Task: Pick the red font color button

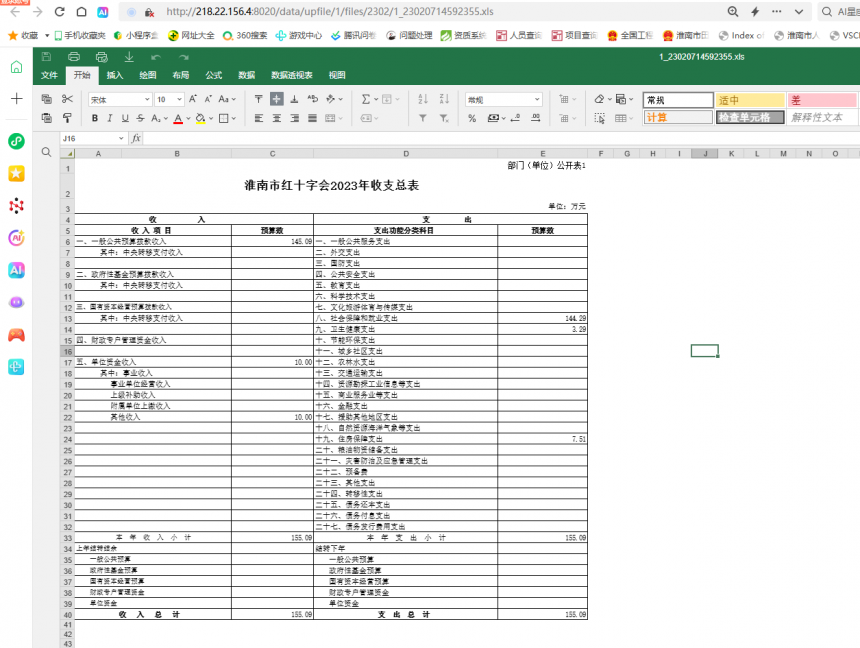Action: click(x=178, y=118)
